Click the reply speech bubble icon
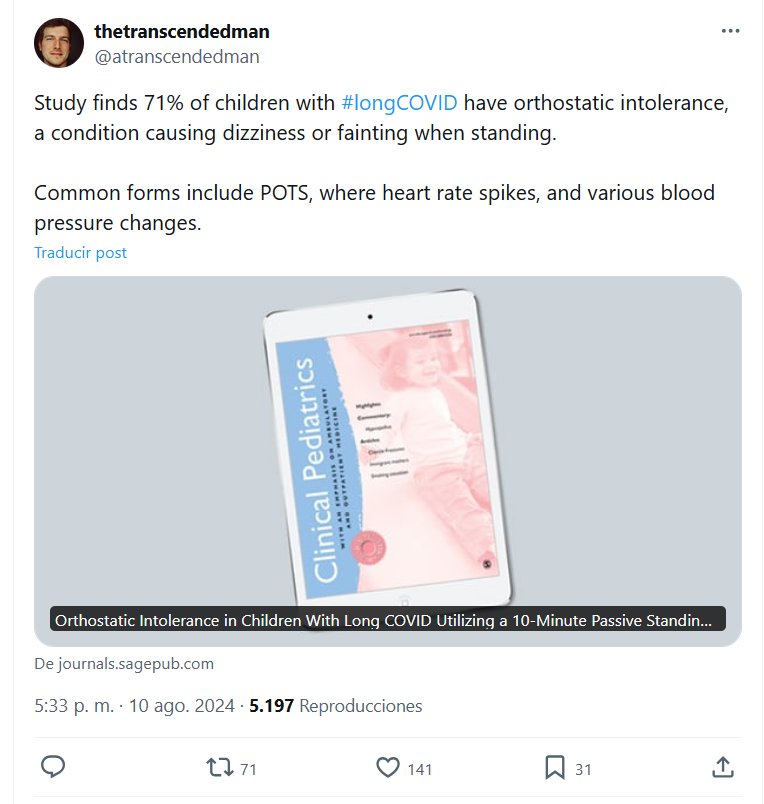 point(53,767)
